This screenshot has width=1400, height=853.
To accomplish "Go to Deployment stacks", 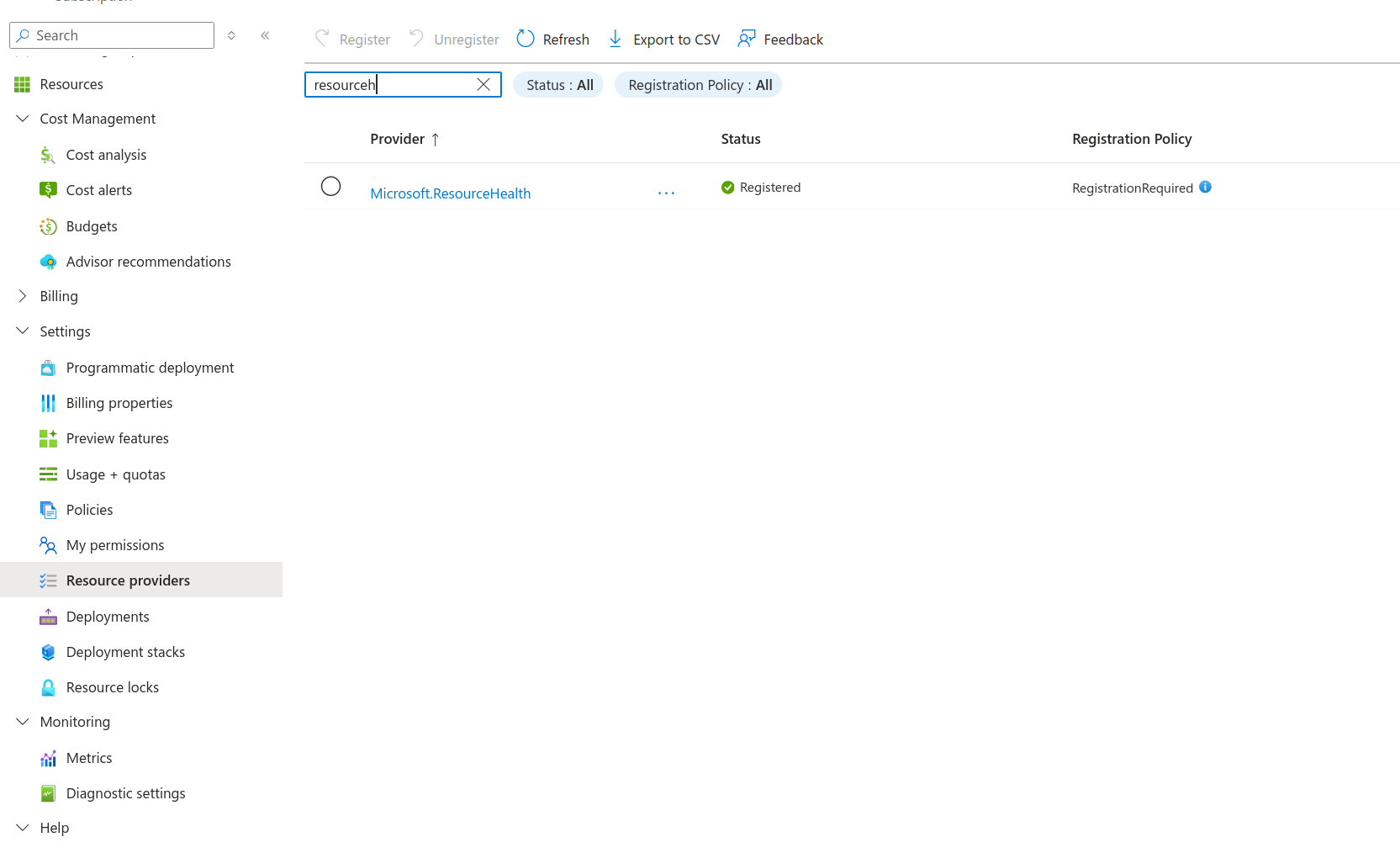I will coord(125,652).
